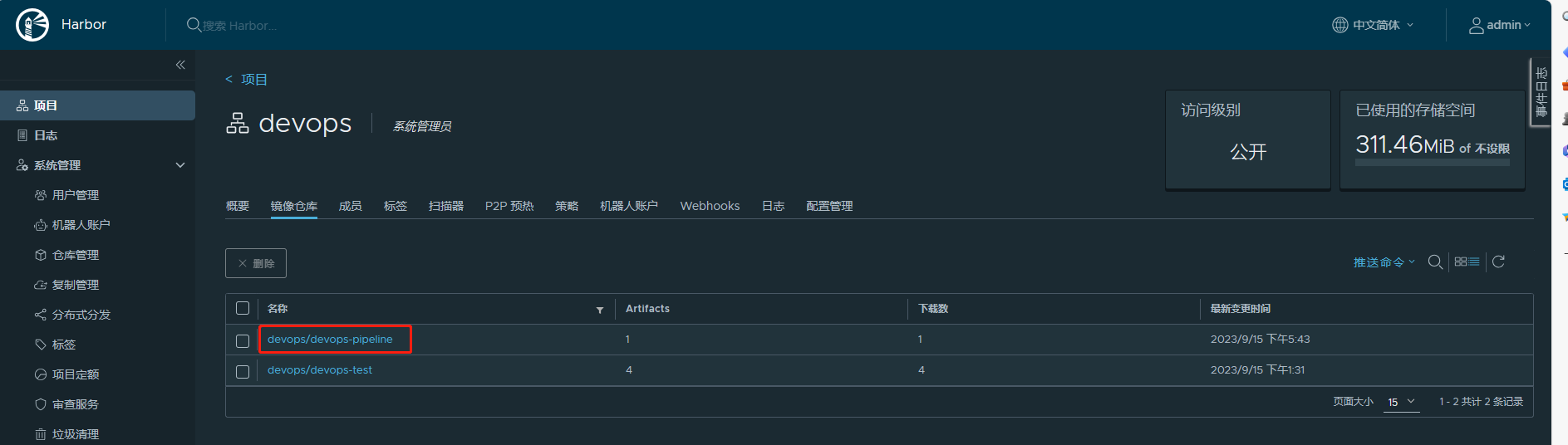The height and width of the screenshot is (445, 1568).
Task: Open 机器人账户 in the sidebar
Action: (81, 225)
